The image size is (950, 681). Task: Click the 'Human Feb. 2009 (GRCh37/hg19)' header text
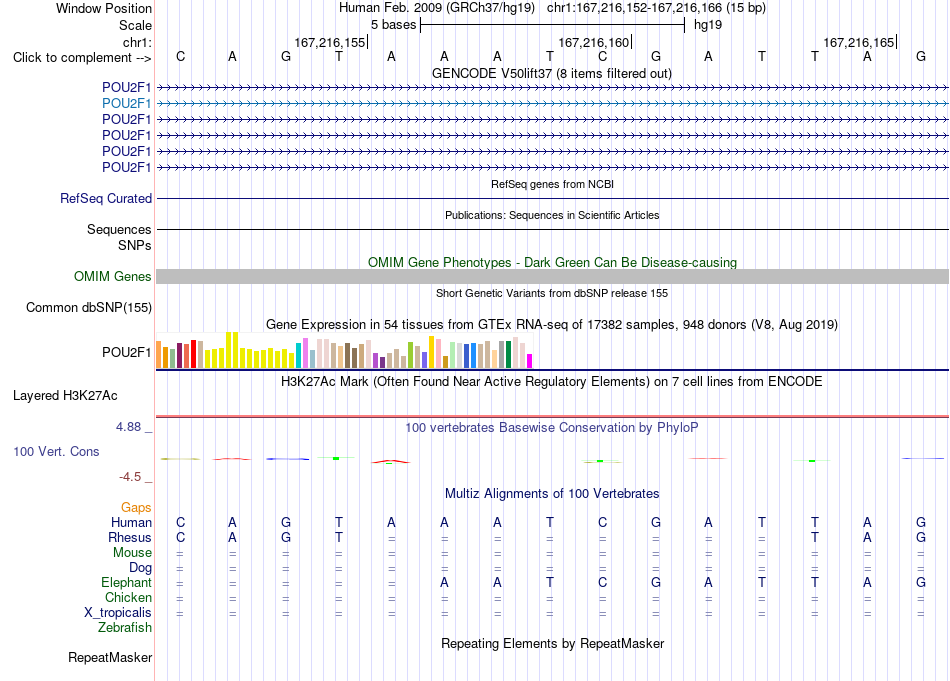[436, 8]
